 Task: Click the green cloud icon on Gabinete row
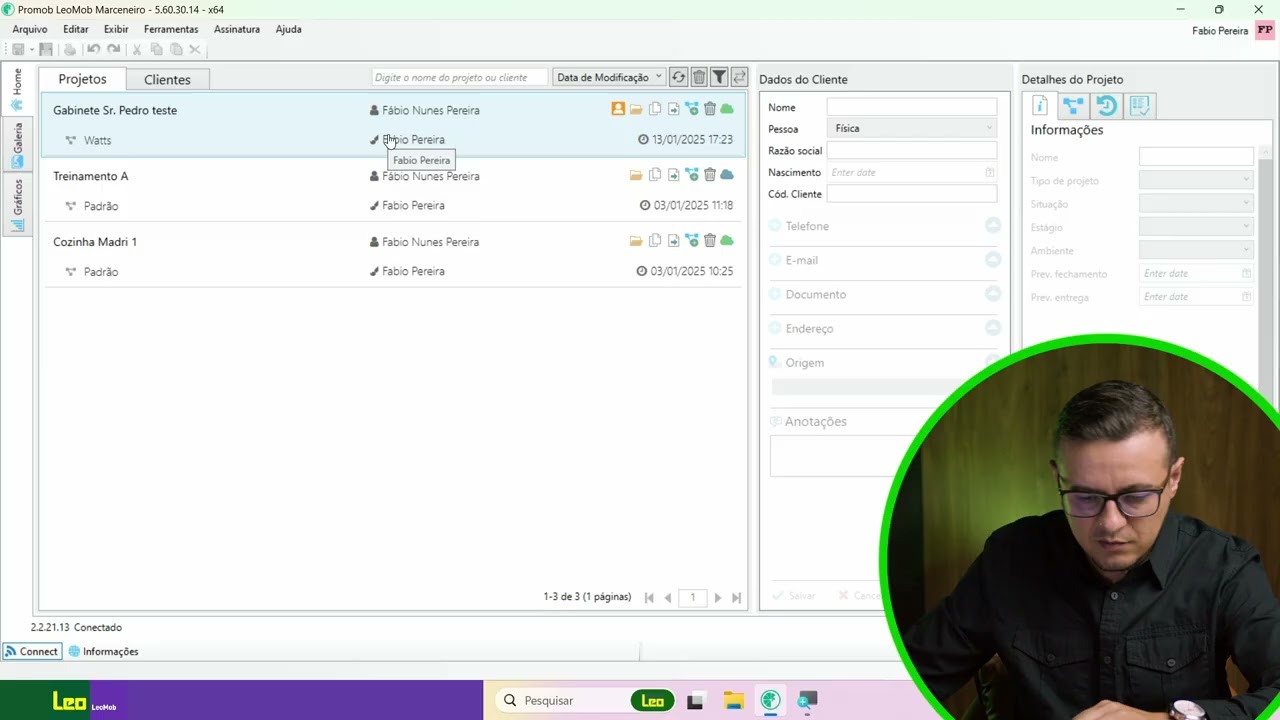click(x=727, y=109)
